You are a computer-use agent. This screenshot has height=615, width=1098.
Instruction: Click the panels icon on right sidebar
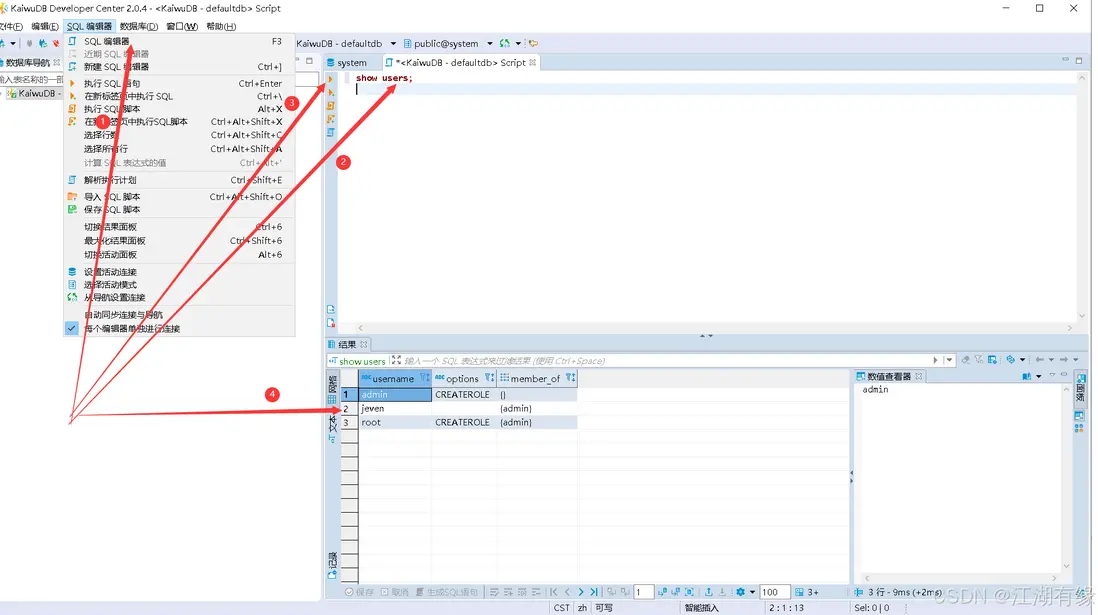[1079, 387]
